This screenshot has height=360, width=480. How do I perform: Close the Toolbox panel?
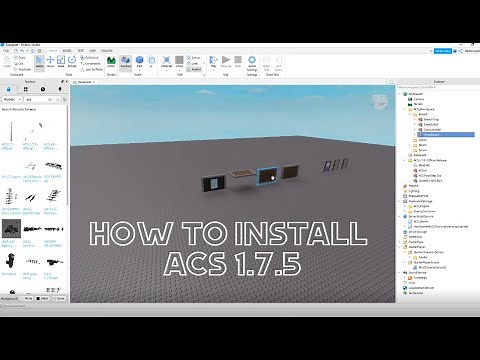pos(66,81)
